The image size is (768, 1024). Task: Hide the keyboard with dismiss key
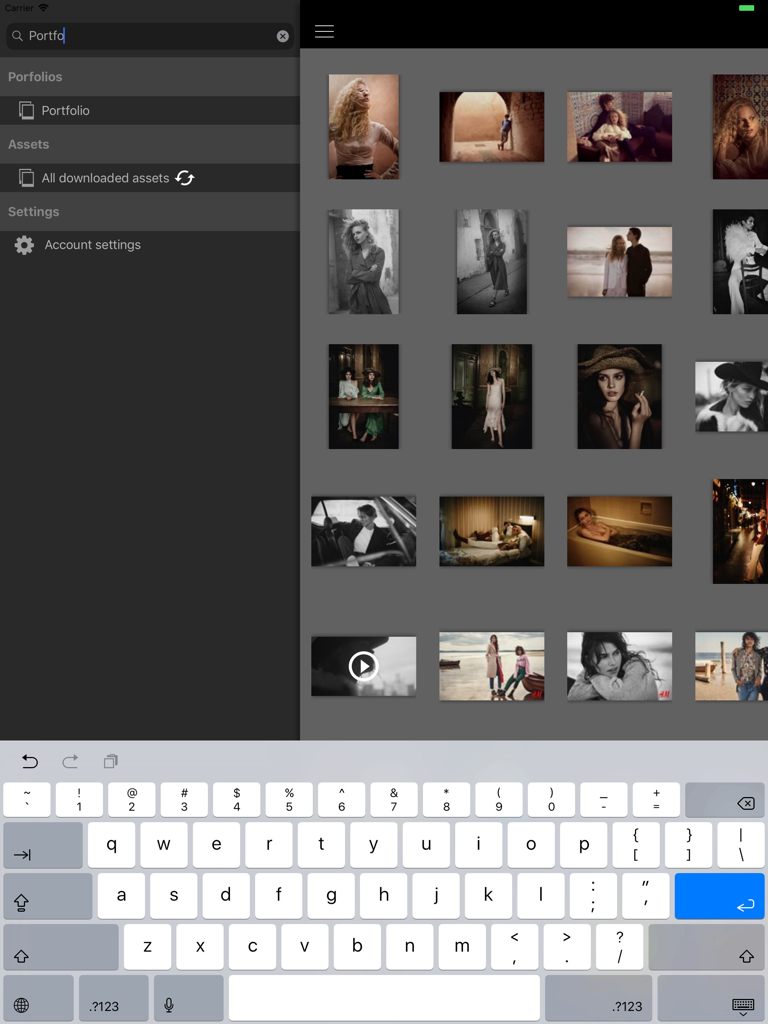[x=711, y=998]
